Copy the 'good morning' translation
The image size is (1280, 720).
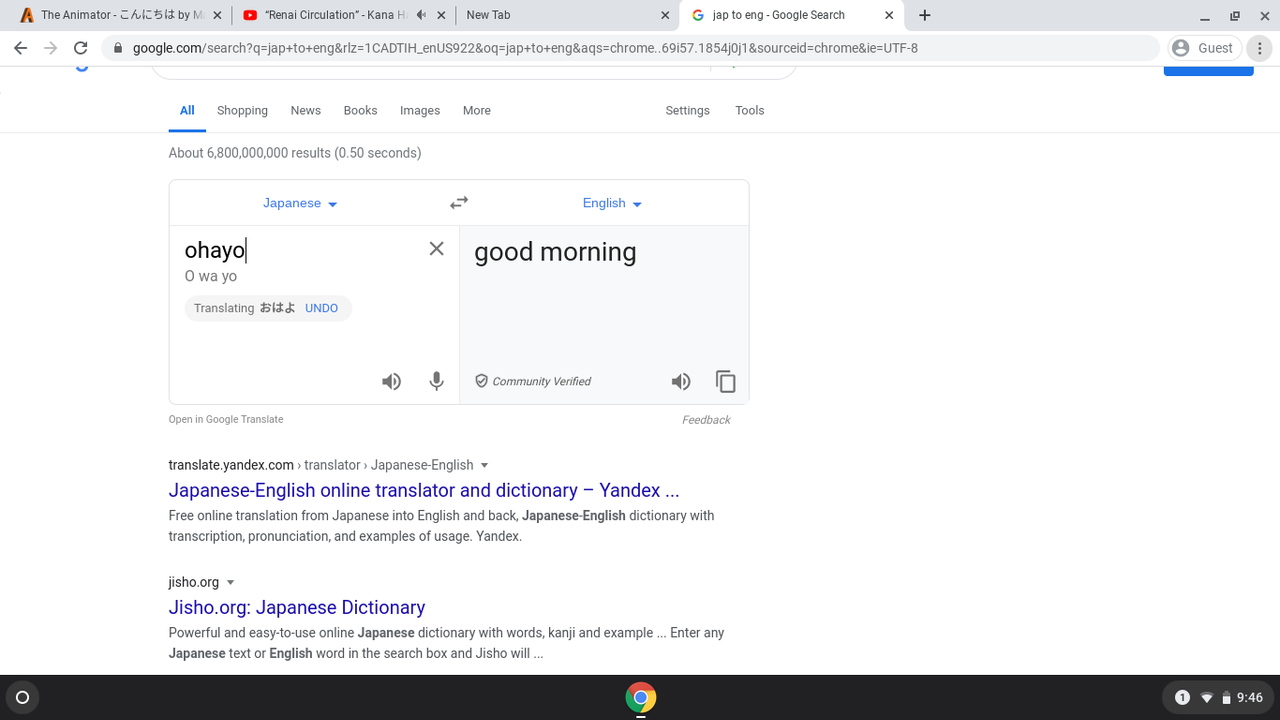tap(726, 381)
